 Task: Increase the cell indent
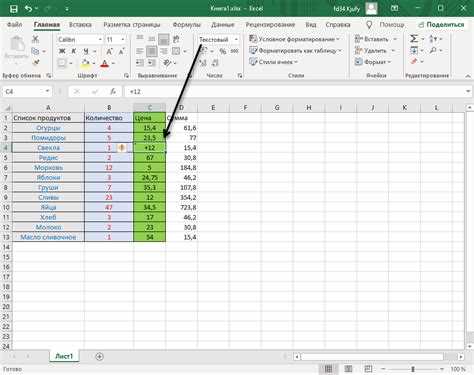(152, 63)
